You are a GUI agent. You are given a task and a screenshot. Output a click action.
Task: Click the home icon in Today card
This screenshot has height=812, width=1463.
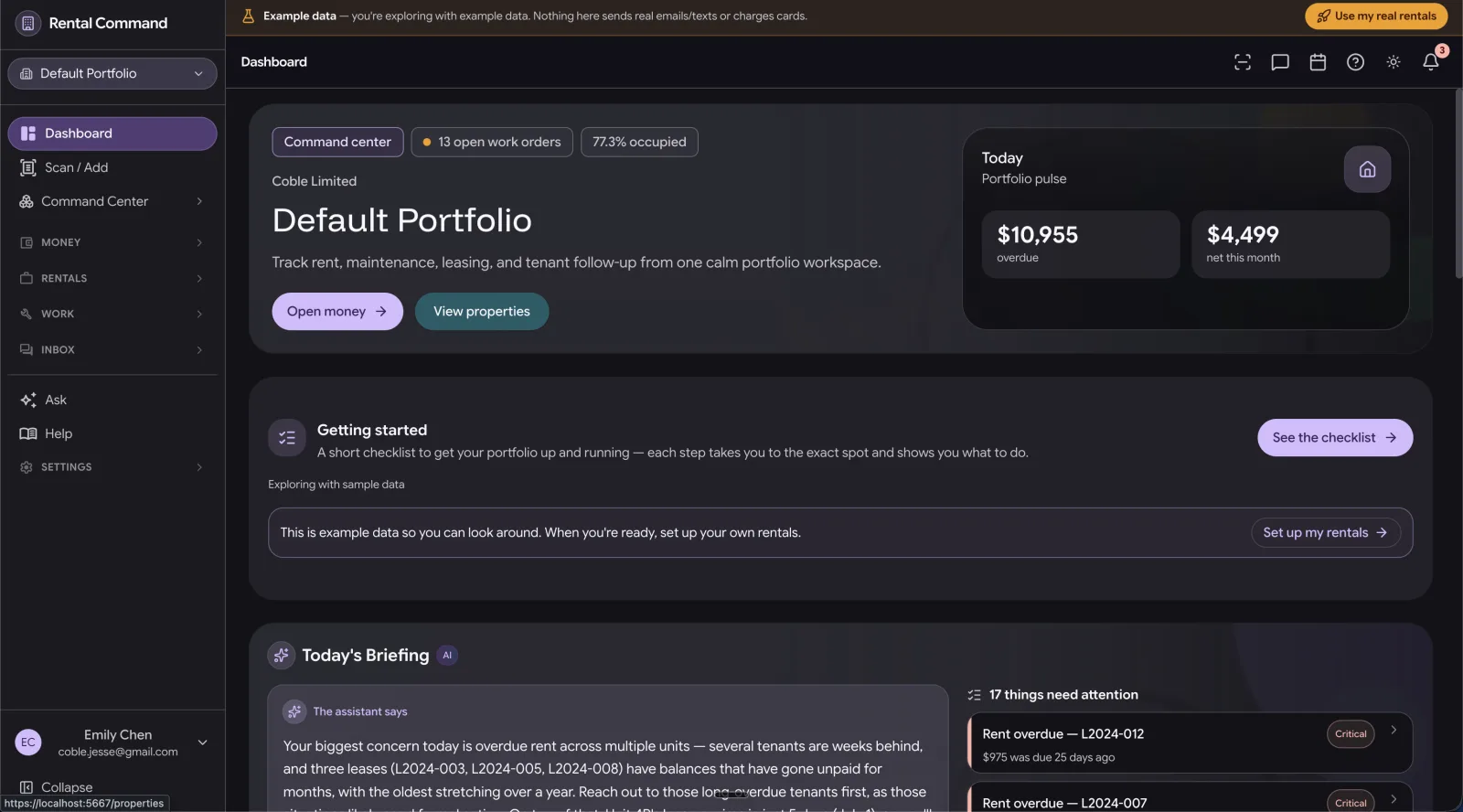click(1367, 169)
